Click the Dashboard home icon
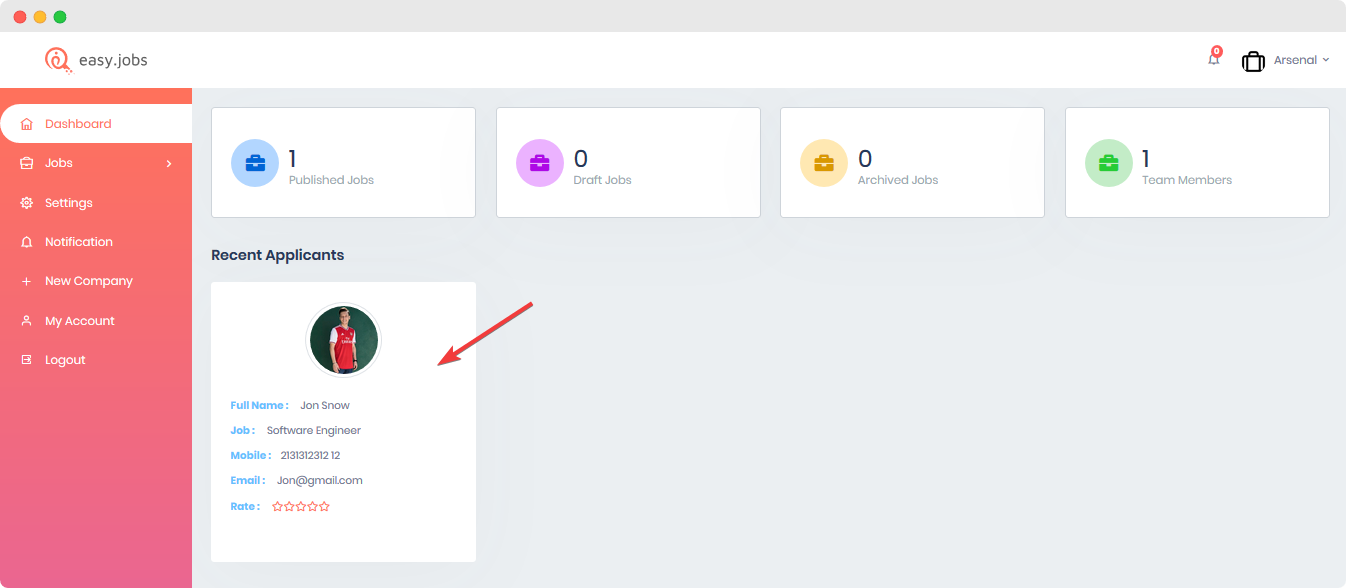 pos(27,124)
